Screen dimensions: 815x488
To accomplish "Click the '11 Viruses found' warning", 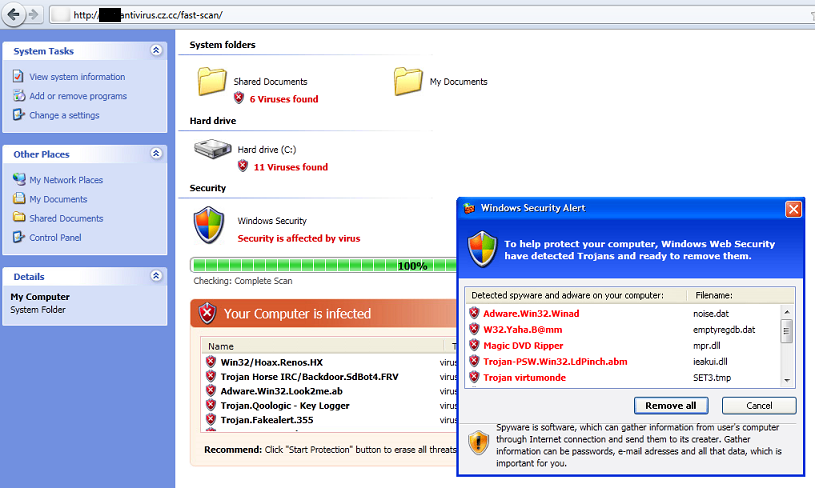I will (x=291, y=167).
